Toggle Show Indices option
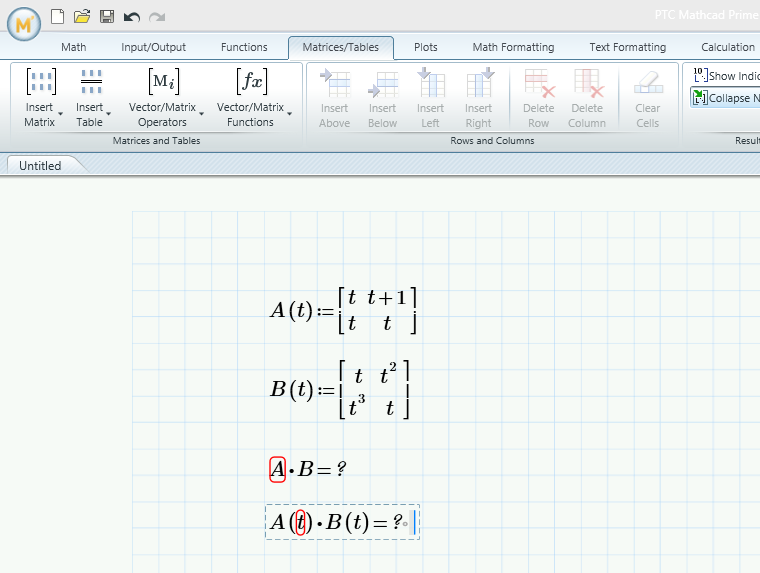 pos(725,76)
